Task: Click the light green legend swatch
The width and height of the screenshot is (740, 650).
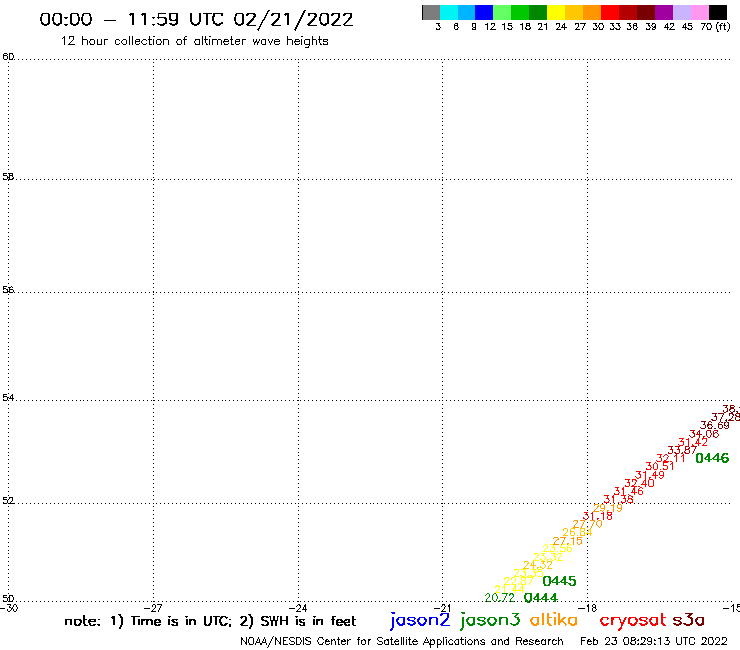Action: click(502, 12)
